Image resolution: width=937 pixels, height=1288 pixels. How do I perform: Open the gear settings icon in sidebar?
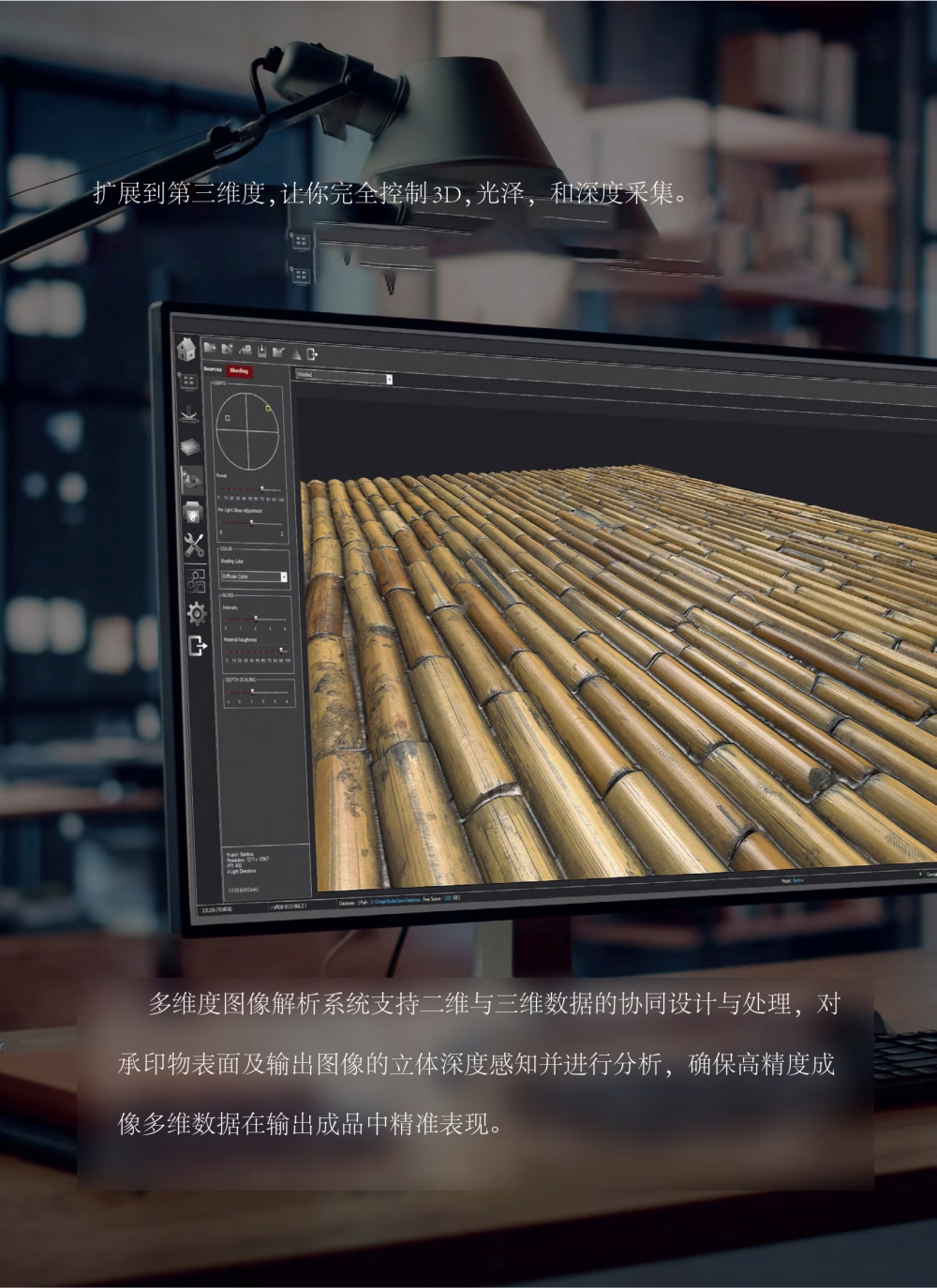pos(197,613)
